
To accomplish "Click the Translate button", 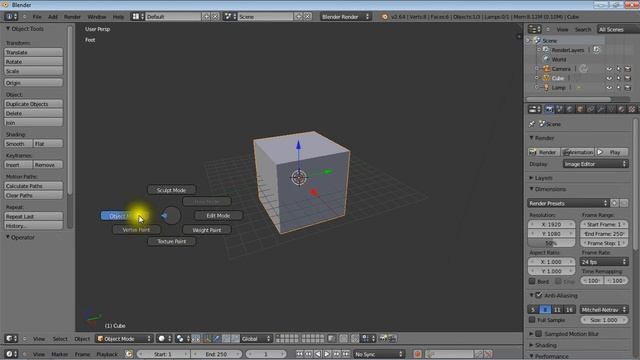I will coord(33,52).
